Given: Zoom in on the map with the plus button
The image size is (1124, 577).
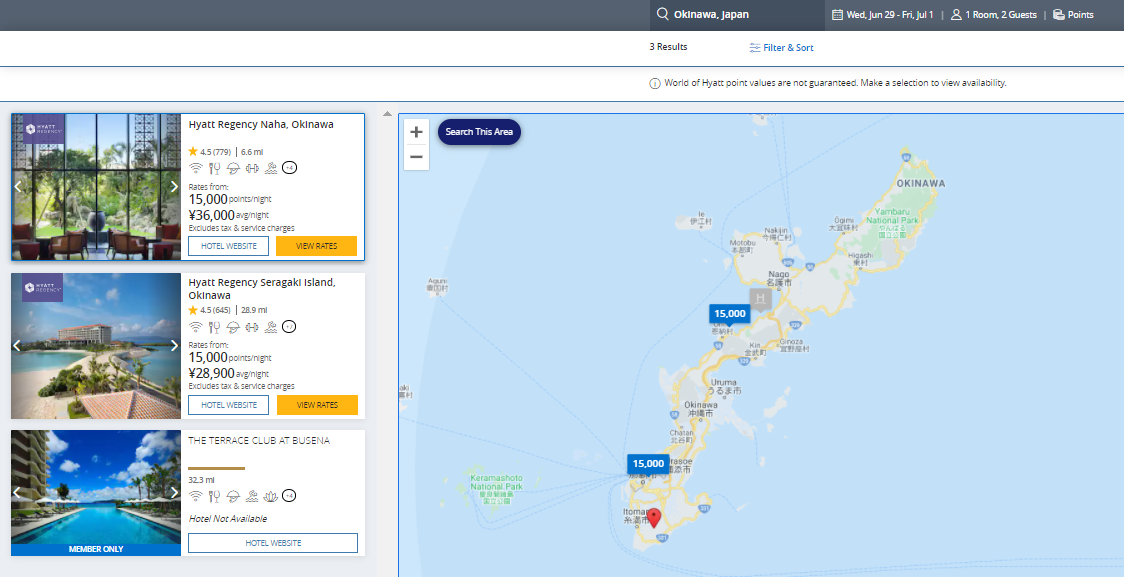Looking at the screenshot, I should 416,131.
